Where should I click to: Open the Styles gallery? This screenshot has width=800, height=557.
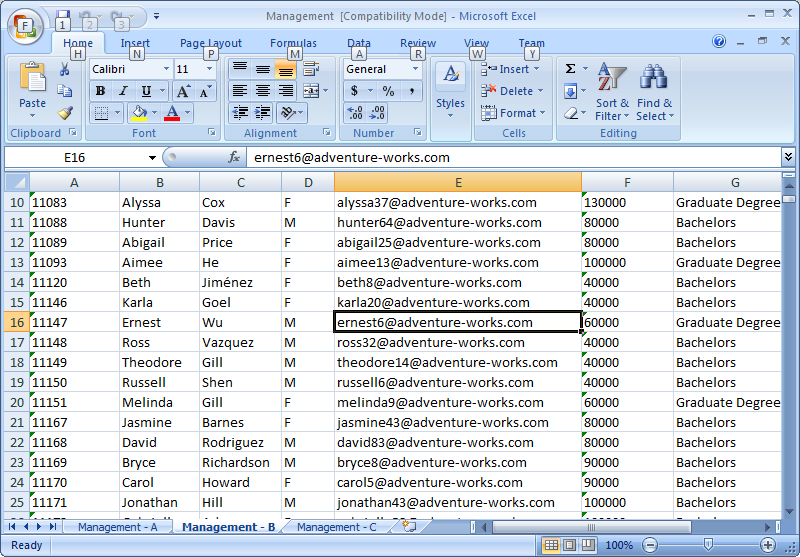coord(451,91)
